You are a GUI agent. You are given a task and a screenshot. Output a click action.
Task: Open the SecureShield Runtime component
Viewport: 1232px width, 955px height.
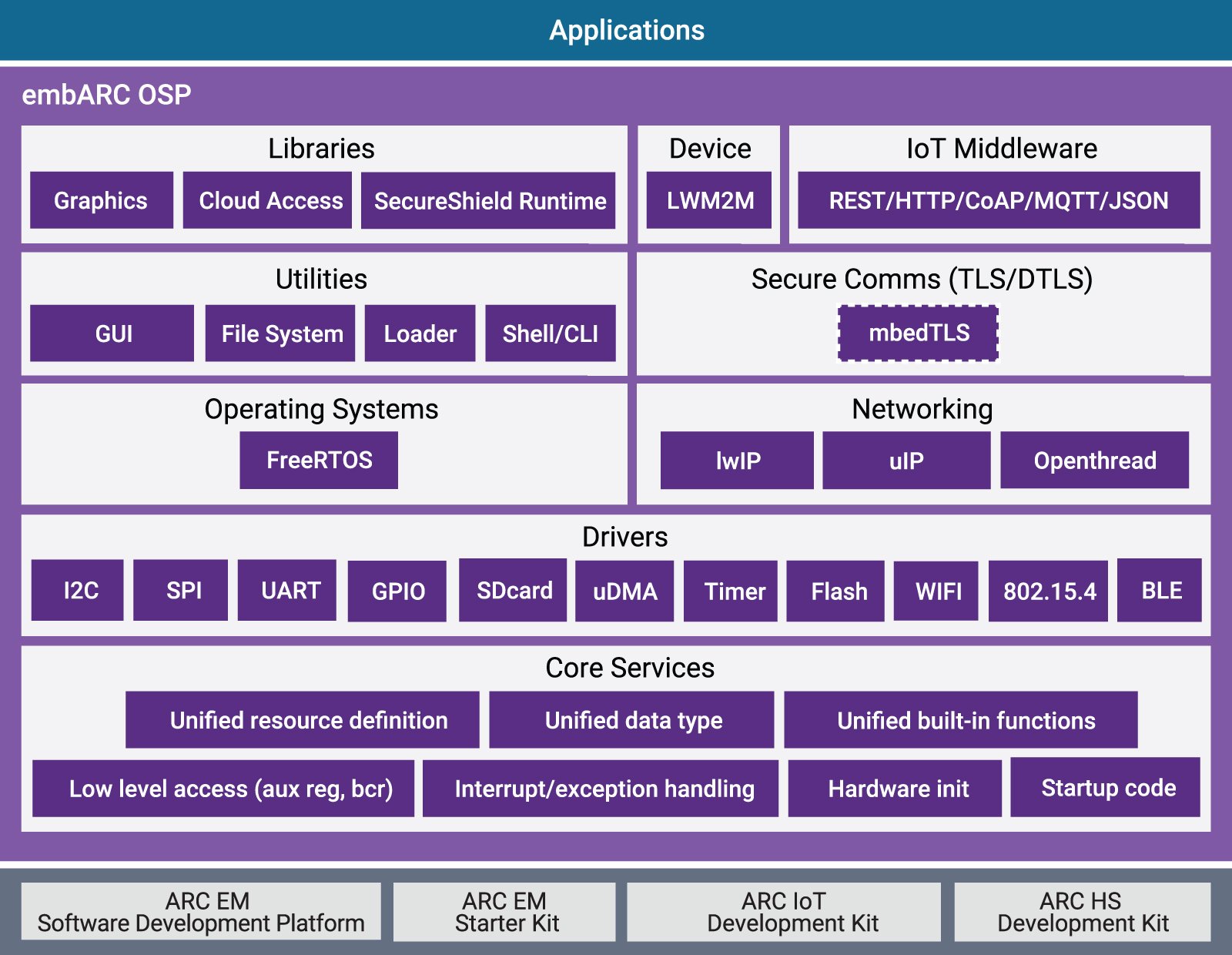tap(490, 201)
